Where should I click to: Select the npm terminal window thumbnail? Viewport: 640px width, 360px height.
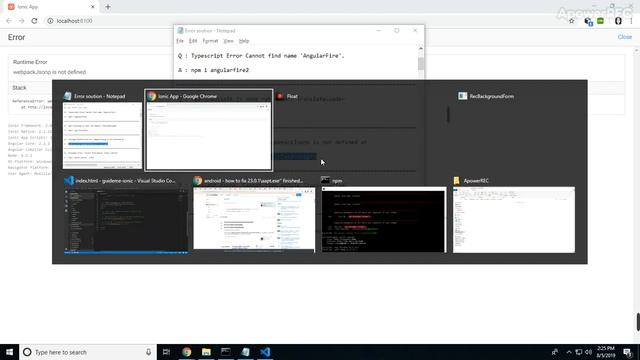(384, 220)
